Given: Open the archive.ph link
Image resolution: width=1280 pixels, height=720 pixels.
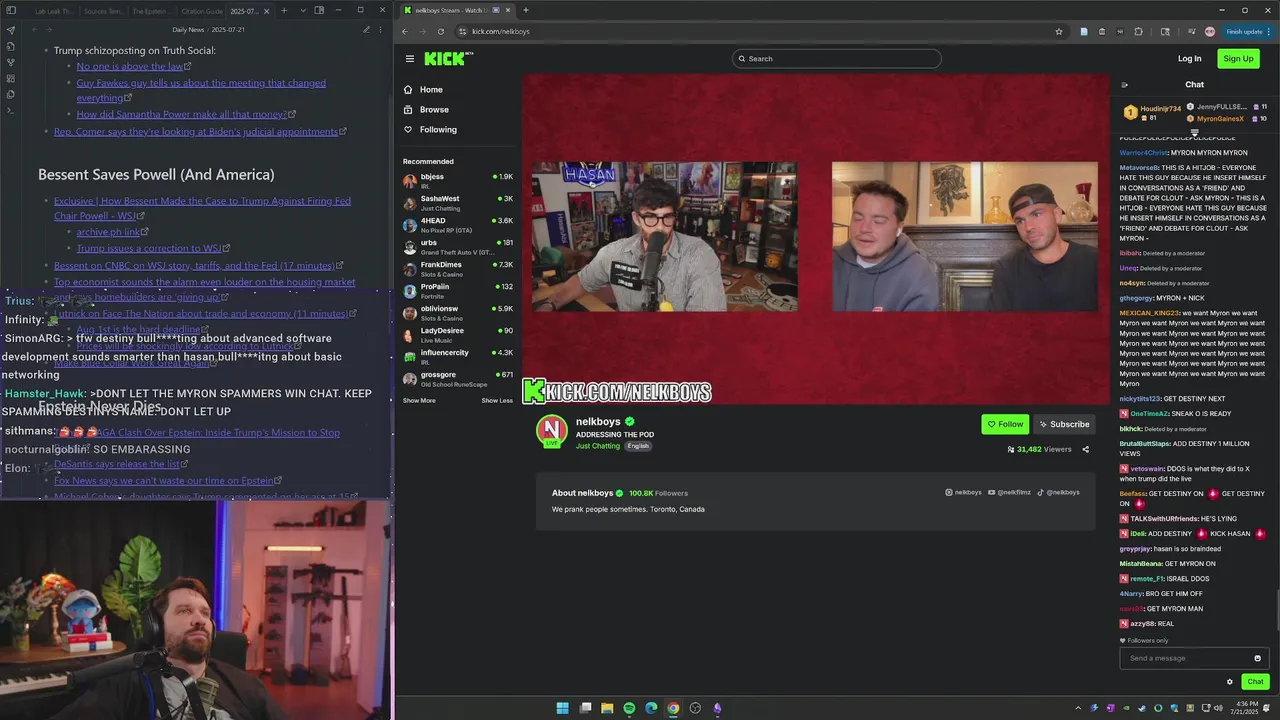Looking at the screenshot, I should 108,232.
